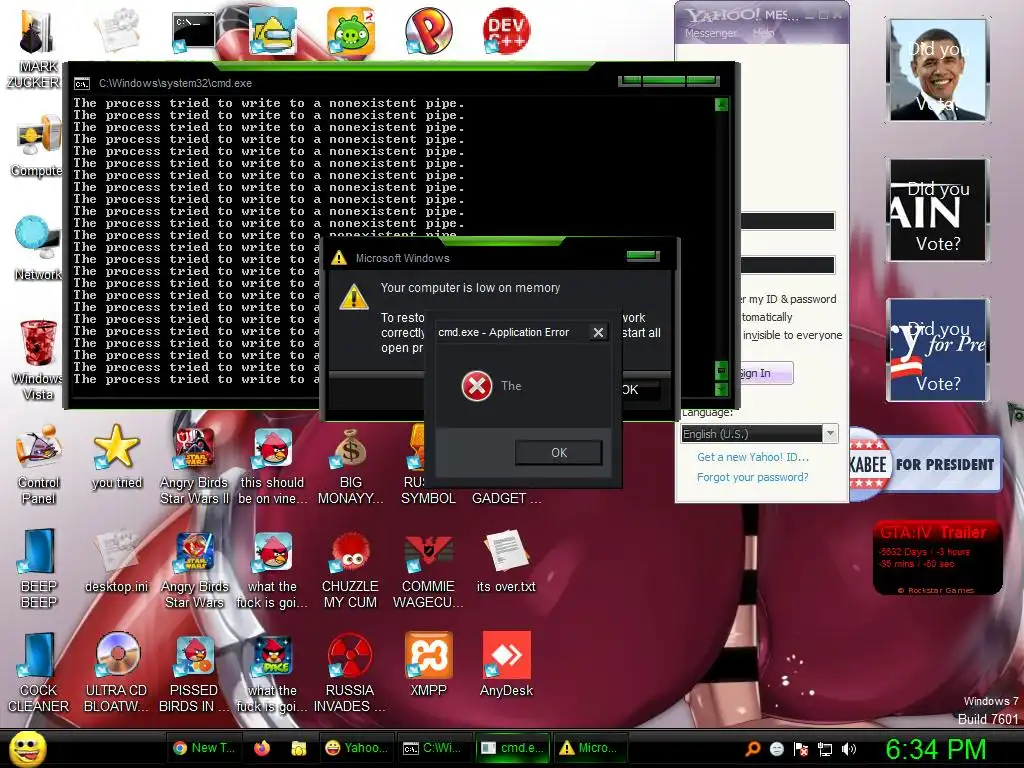Click the Yahoo password input field
1024x768 pixels.
(788, 265)
